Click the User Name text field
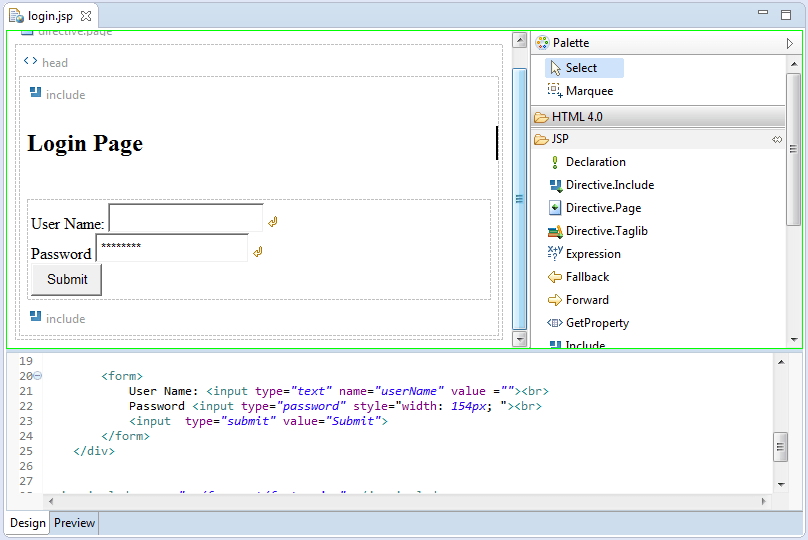 coord(186,218)
